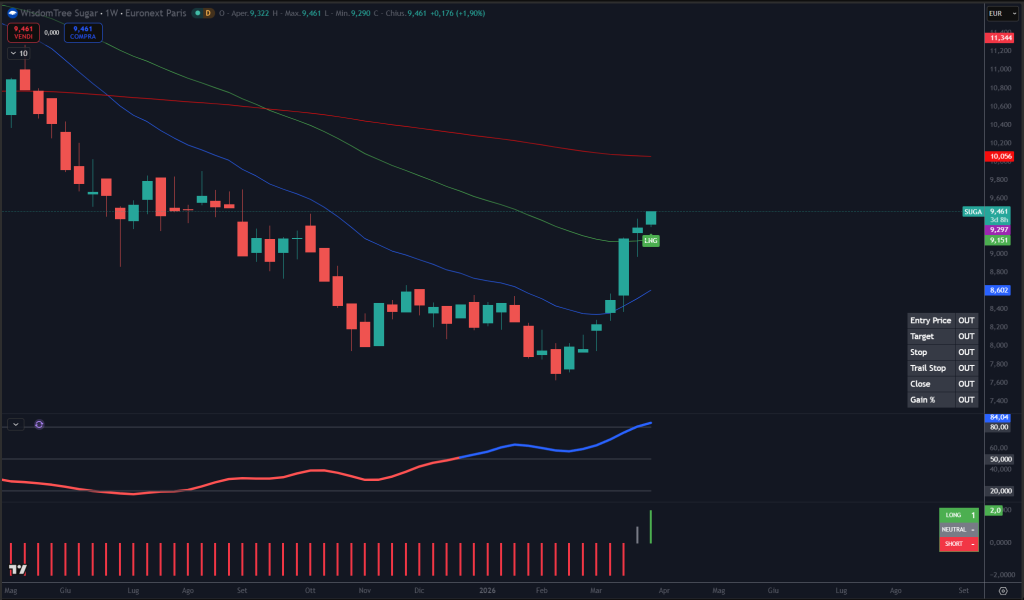Click the Gain % row in the table

[942, 400]
